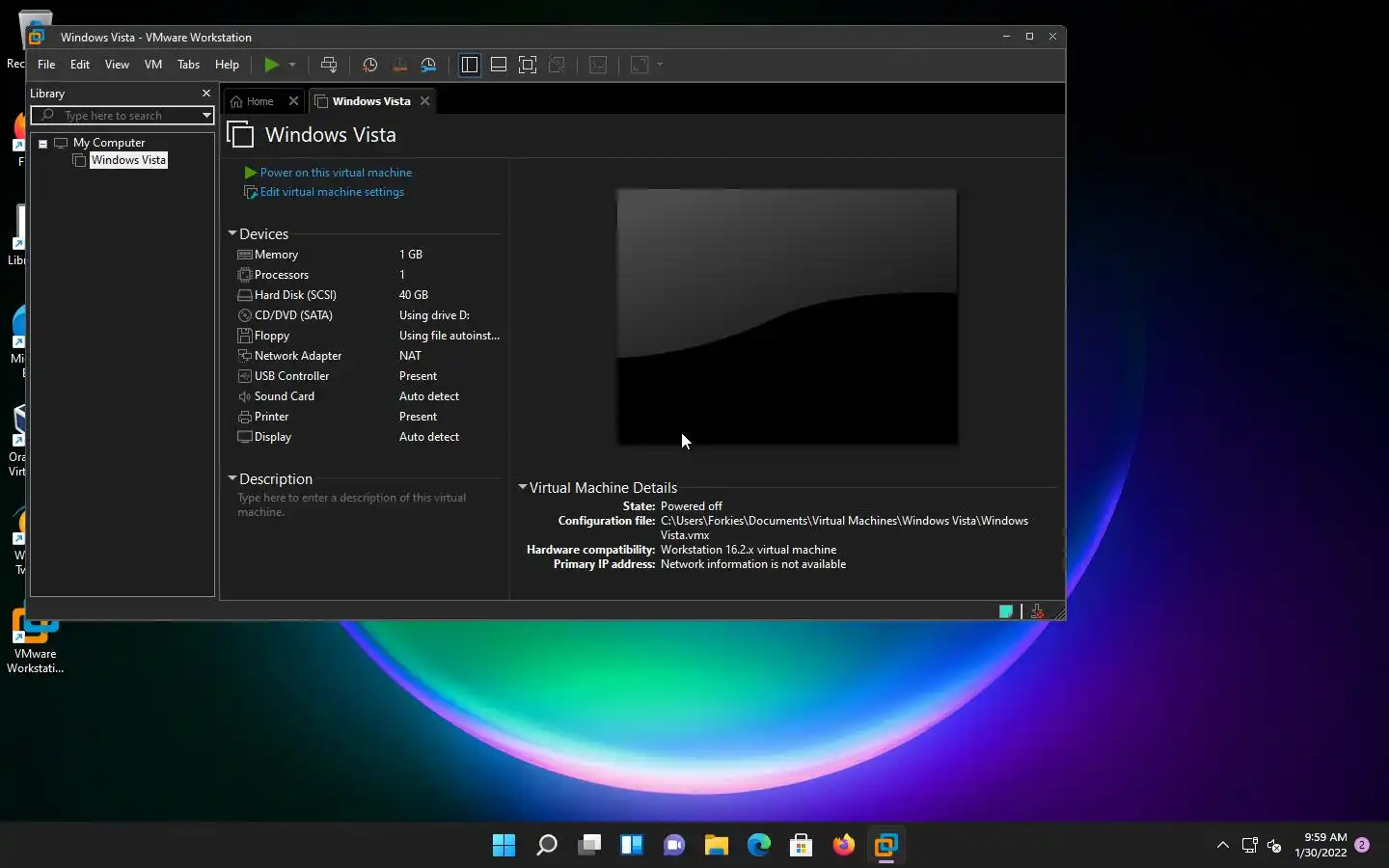Select the Windows Vista tab
Image resolution: width=1389 pixels, height=868 pixels.
pyautogui.click(x=371, y=101)
